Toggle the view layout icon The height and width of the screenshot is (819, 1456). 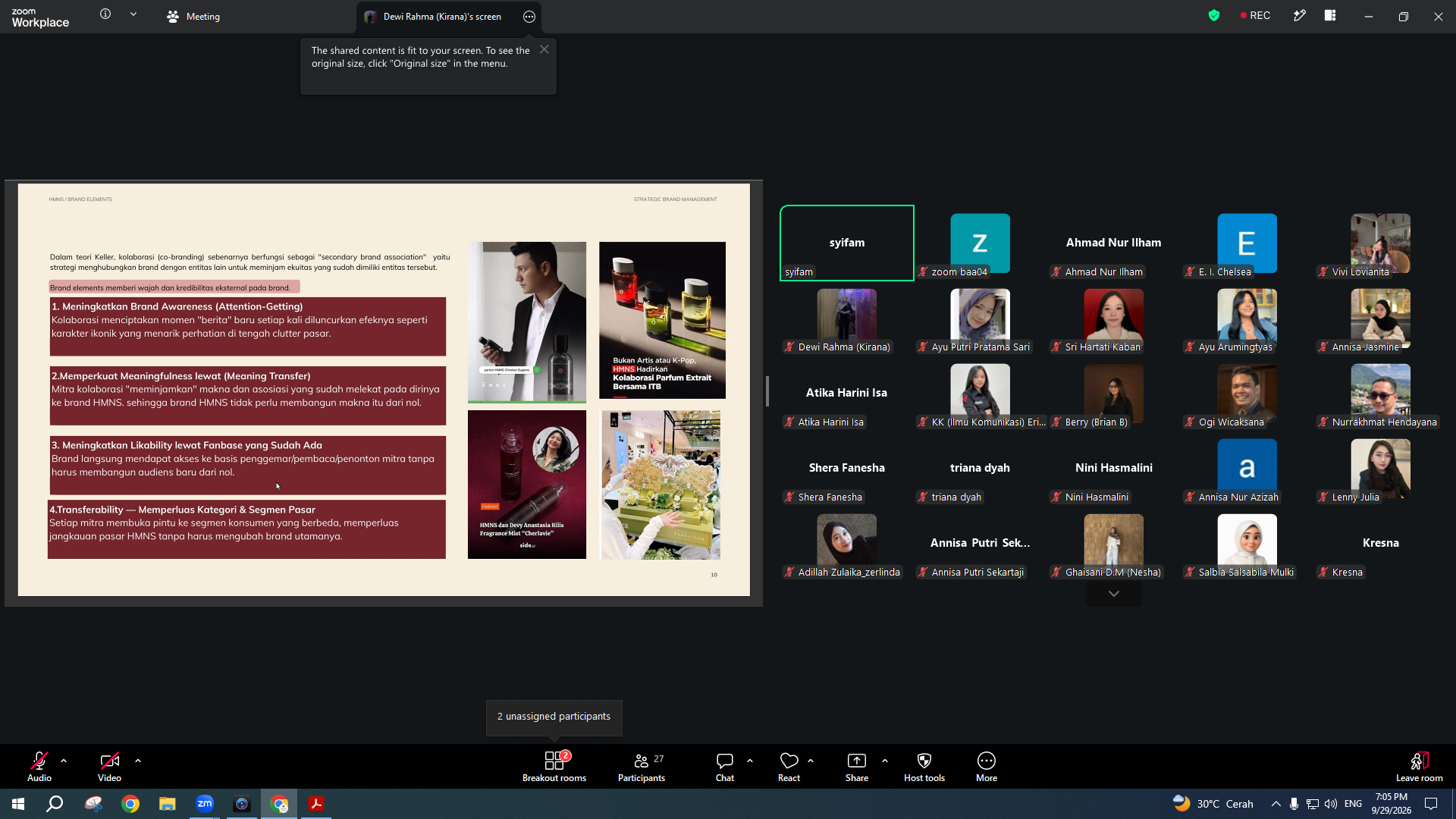click(x=1330, y=15)
